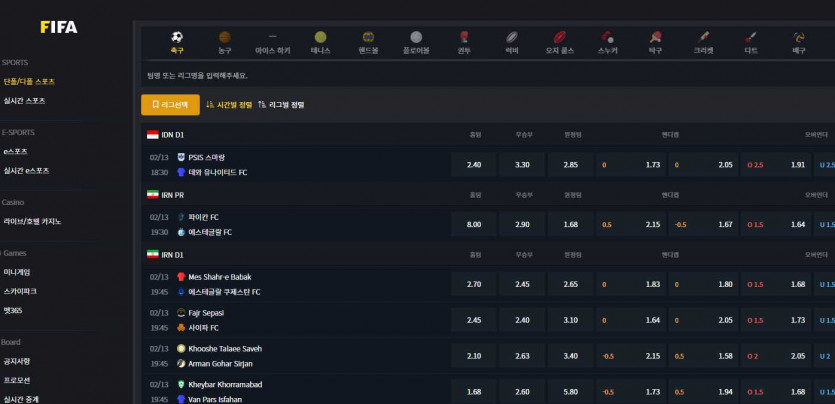Select the 다트 darts icon
This screenshot has width=835, height=404.
click(751, 37)
